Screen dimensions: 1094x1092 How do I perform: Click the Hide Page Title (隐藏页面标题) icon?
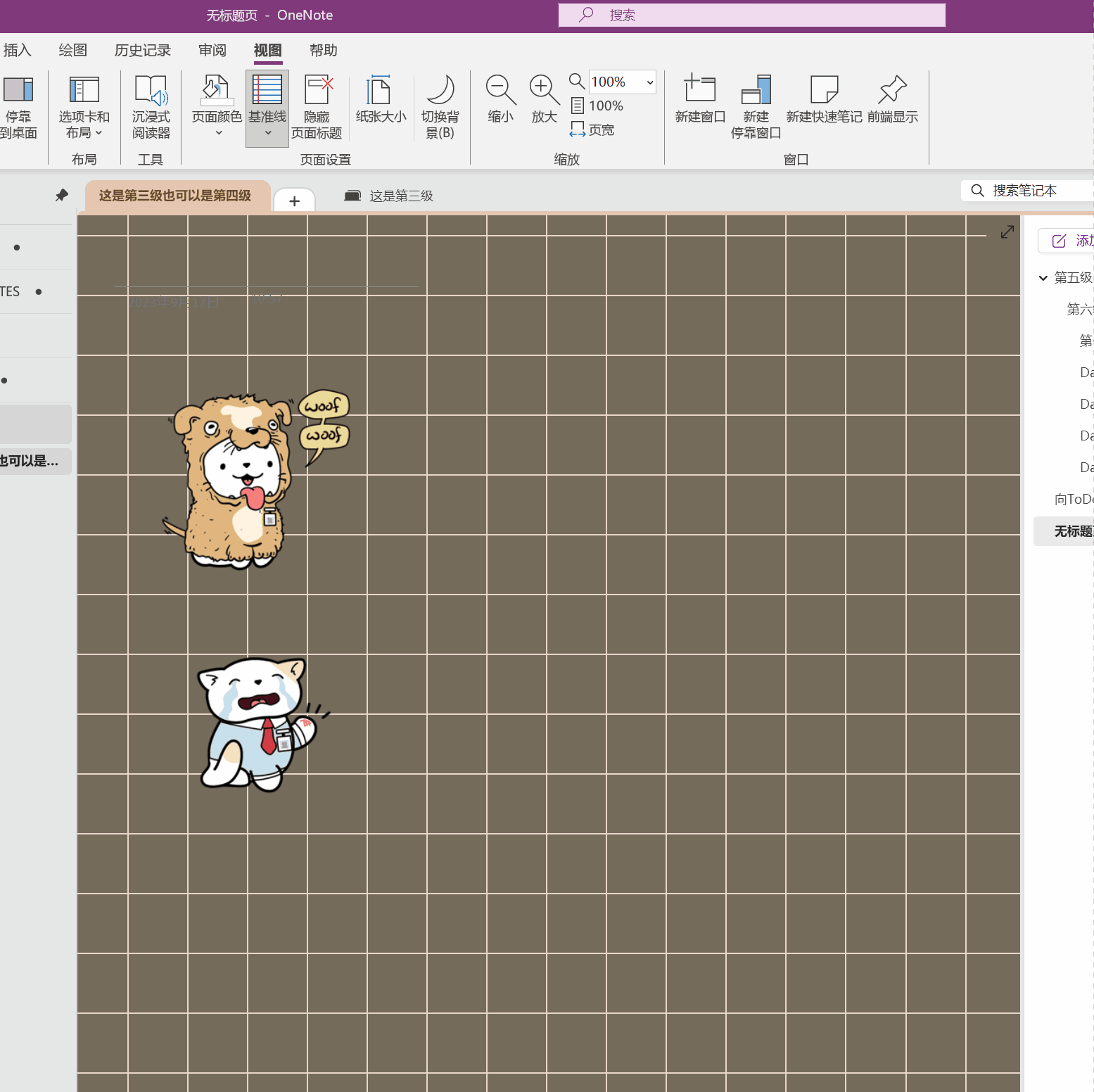pos(317,91)
